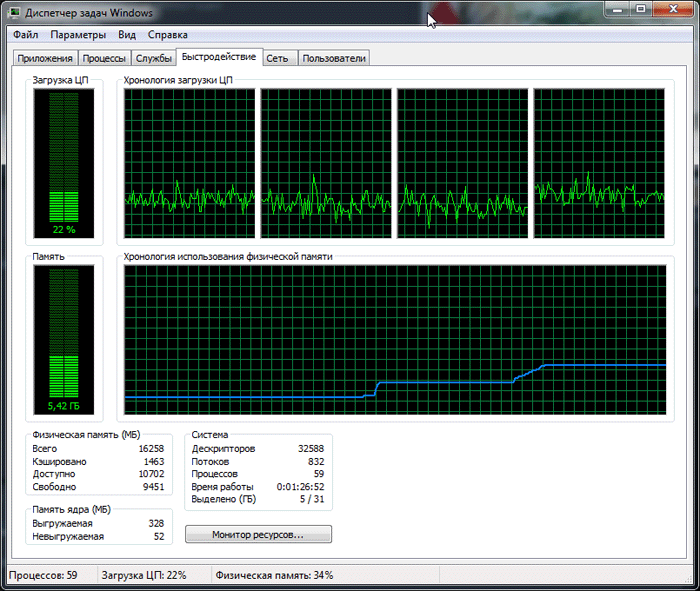
Task: Click the Кэшировано value 1463
Action: (154, 461)
